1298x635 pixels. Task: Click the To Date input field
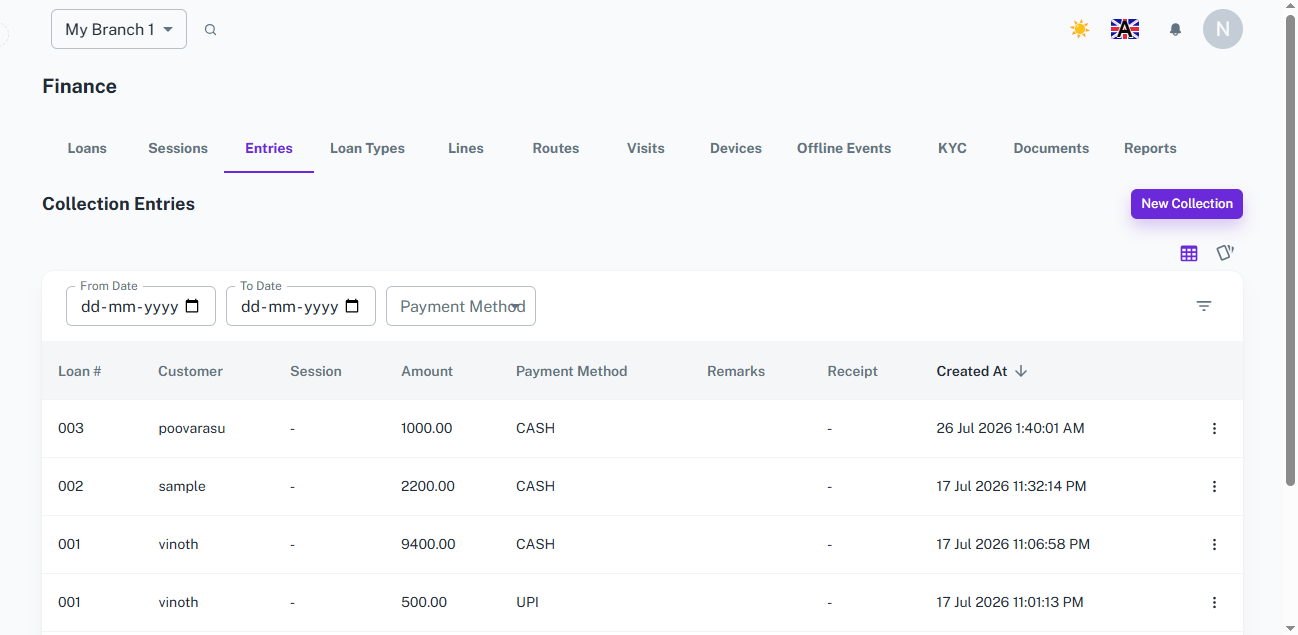click(x=301, y=306)
